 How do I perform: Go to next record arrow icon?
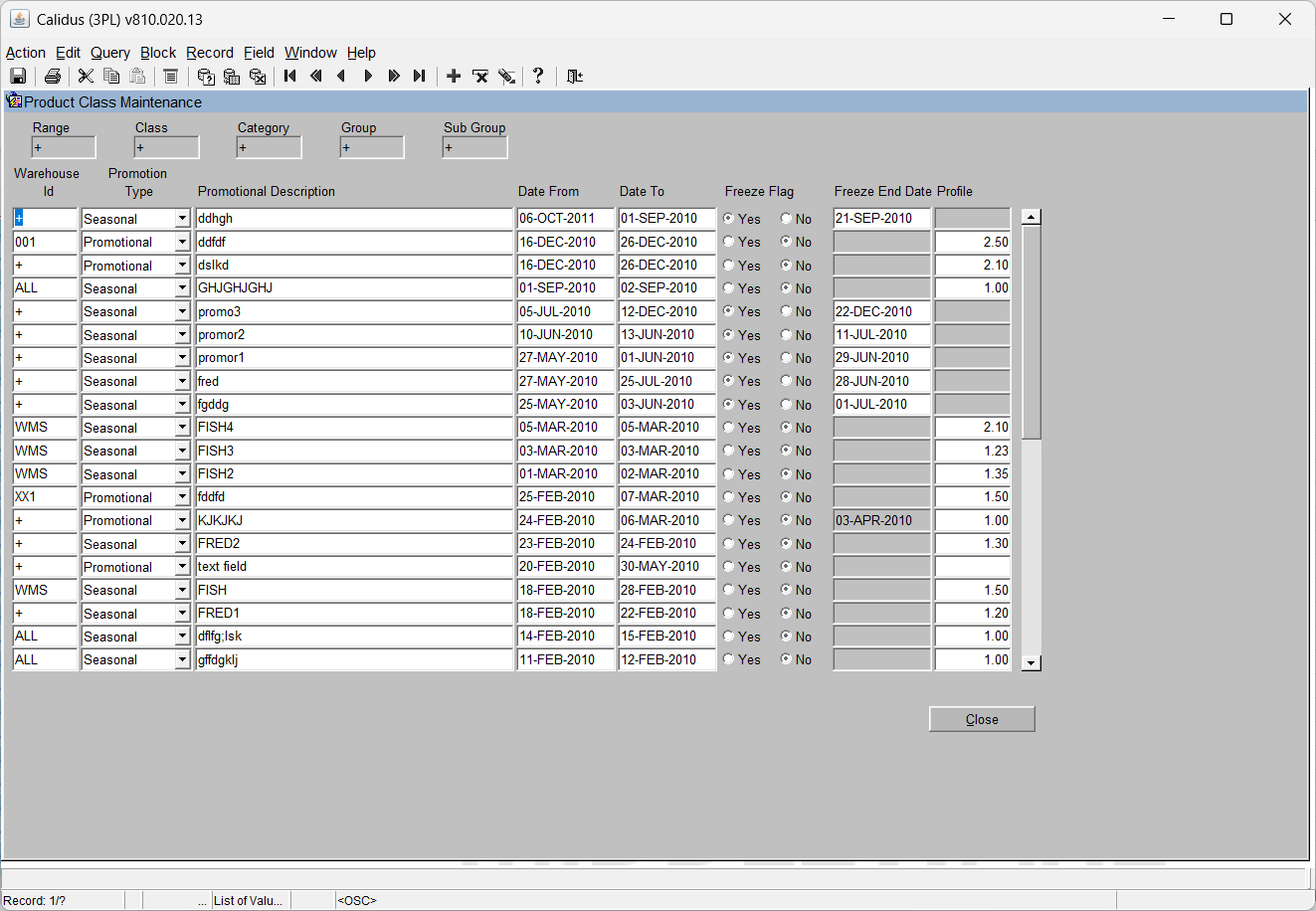(x=368, y=76)
